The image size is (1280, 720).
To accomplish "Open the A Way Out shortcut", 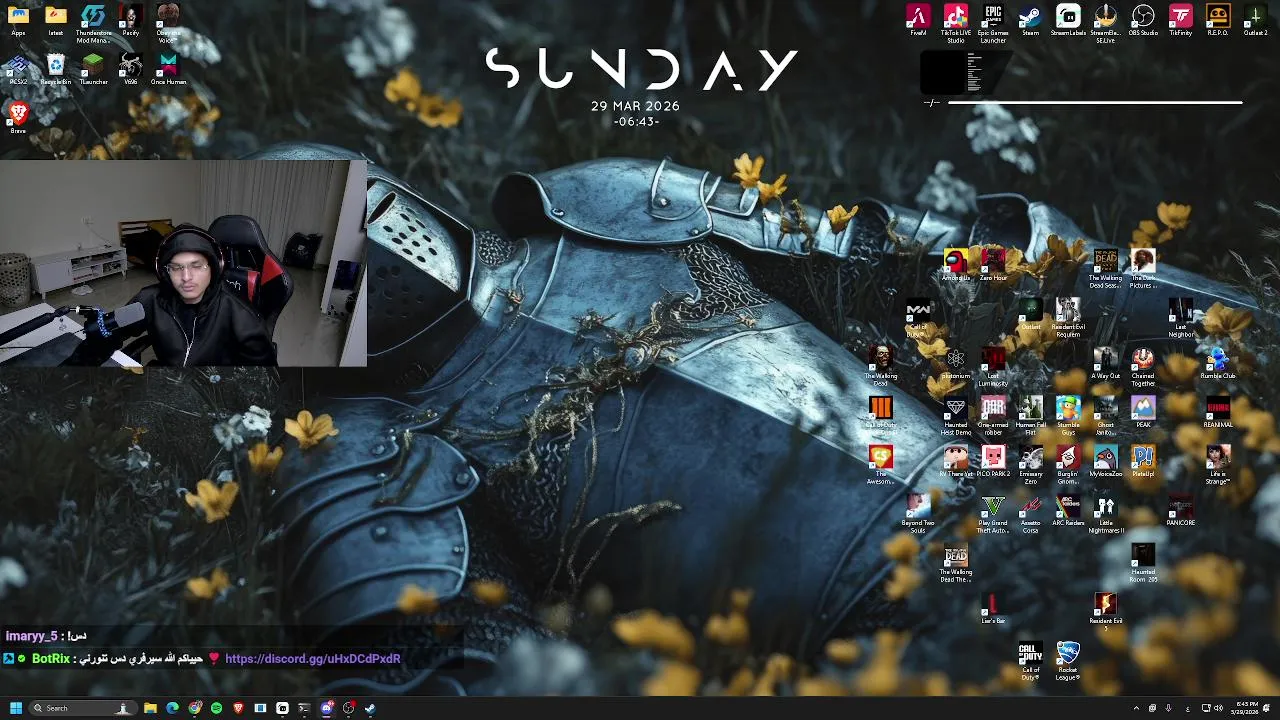I will click(1105, 363).
